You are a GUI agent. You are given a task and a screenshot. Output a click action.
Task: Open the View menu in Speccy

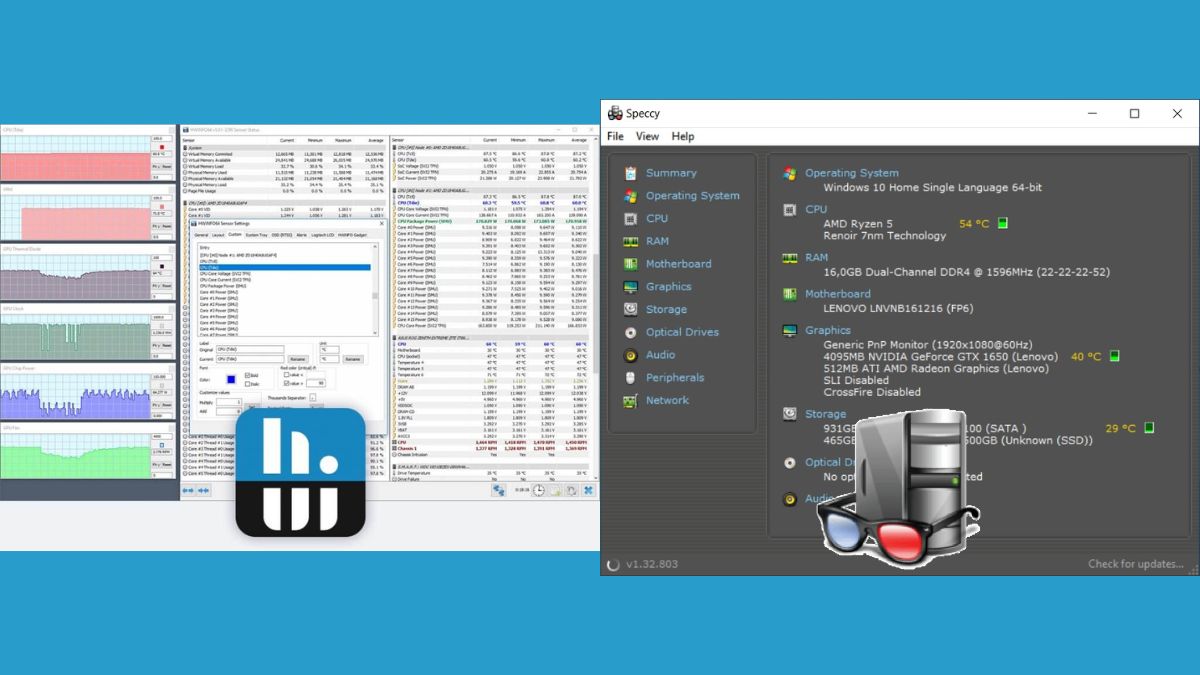click(647, 136)
